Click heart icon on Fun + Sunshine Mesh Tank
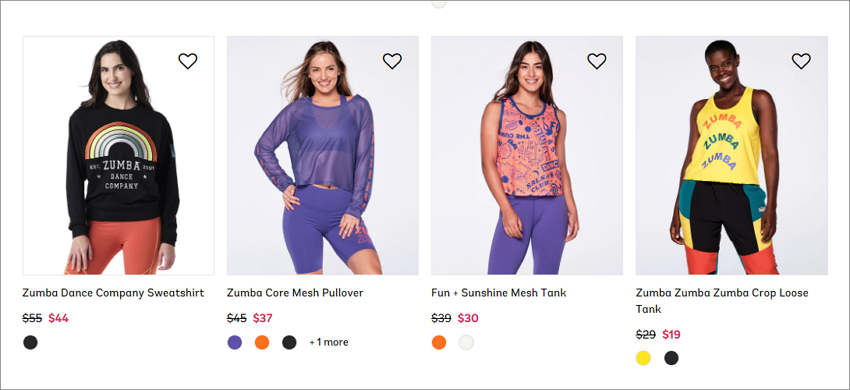 pos(596,61)
